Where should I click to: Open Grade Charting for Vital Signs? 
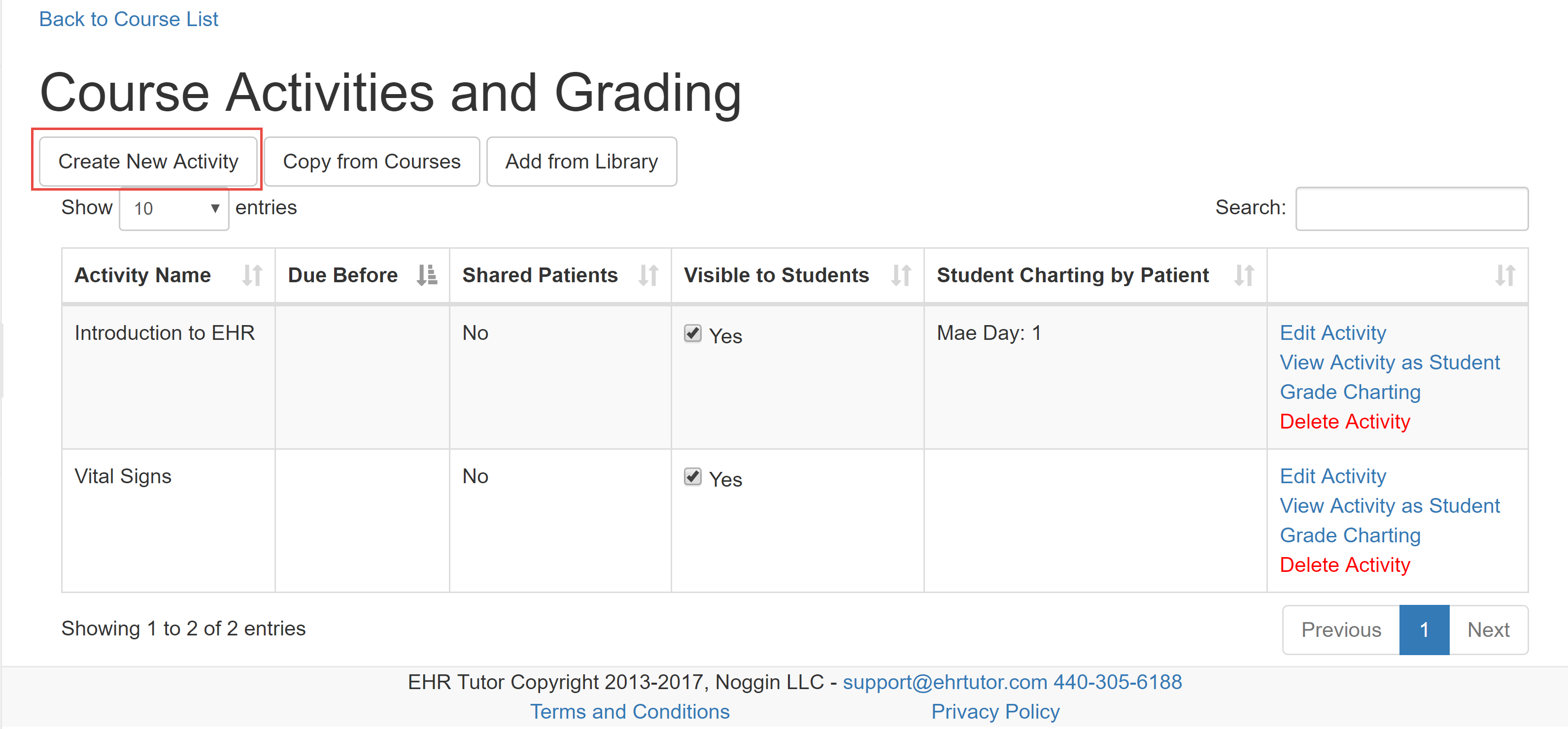[x=1350, y=535]
